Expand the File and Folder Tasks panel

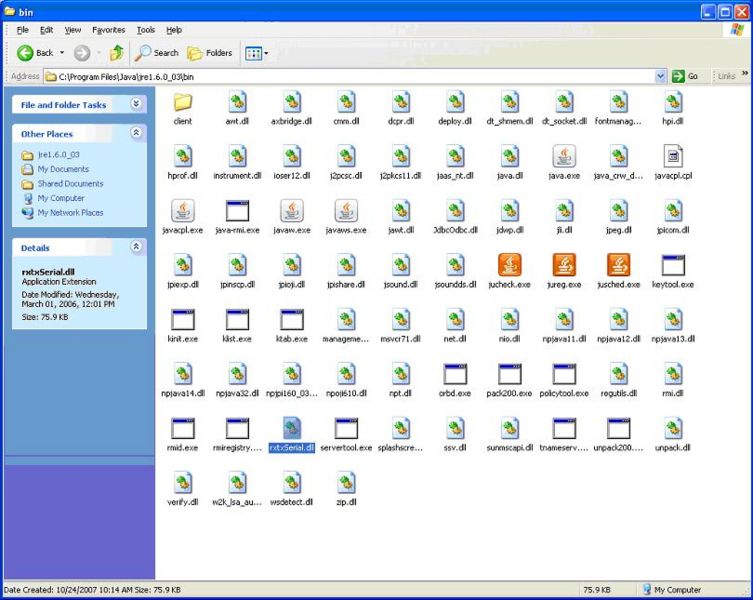click(136, 104)
